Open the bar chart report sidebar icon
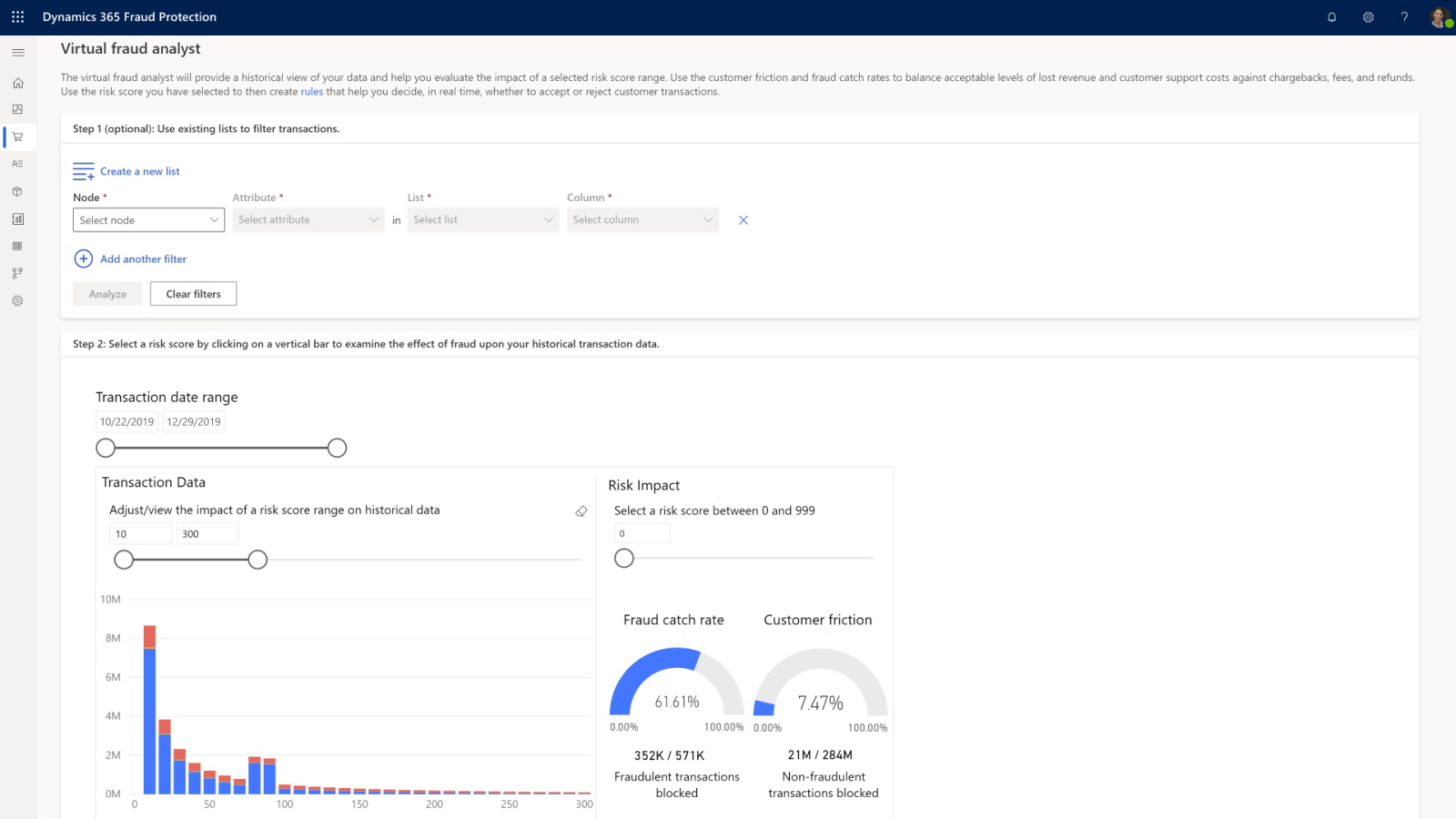The height and width of the screenshot is (819, 1456). click(18, 218)
